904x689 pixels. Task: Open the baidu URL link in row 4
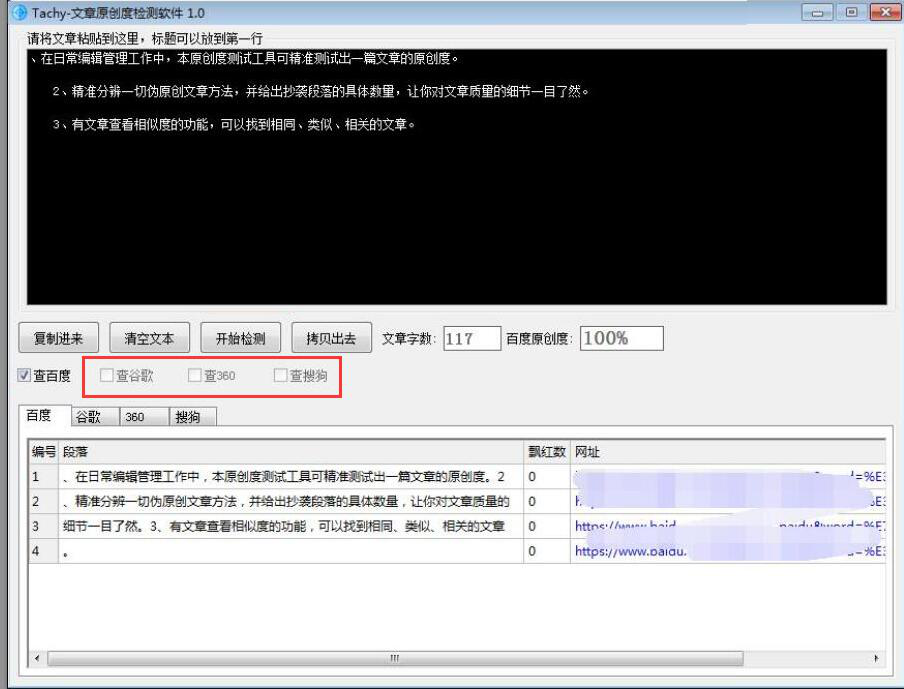click(x=730, y=551)
